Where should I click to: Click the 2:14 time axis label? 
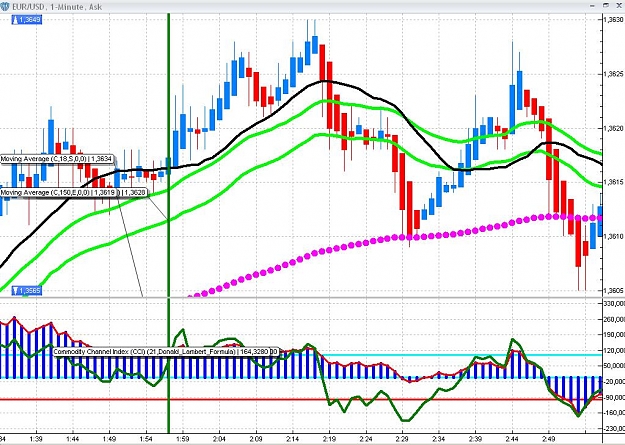click(x=293, y=439)
